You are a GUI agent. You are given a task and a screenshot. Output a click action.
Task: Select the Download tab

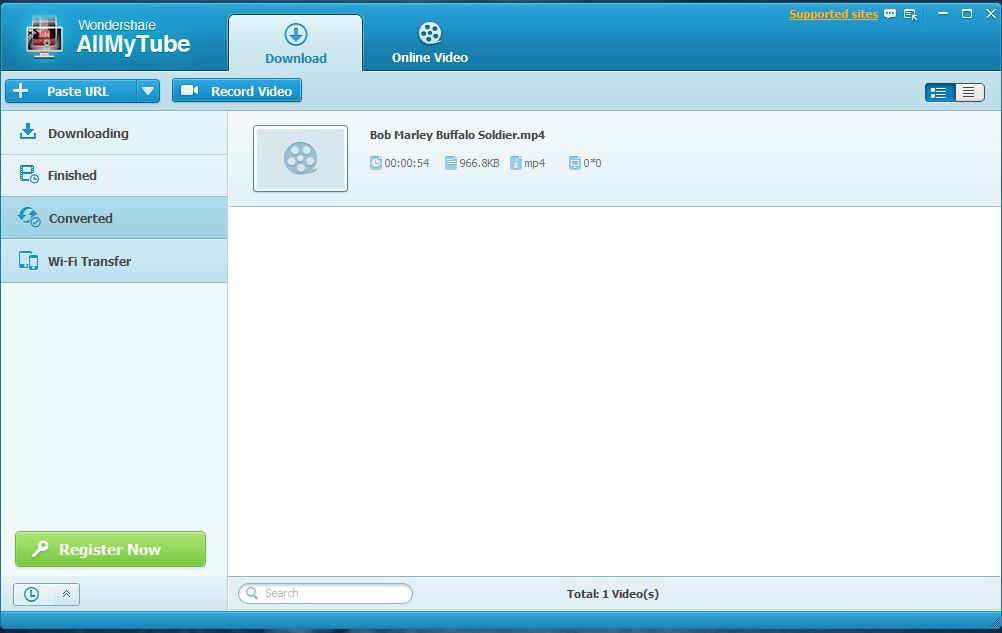pos(296,44)
